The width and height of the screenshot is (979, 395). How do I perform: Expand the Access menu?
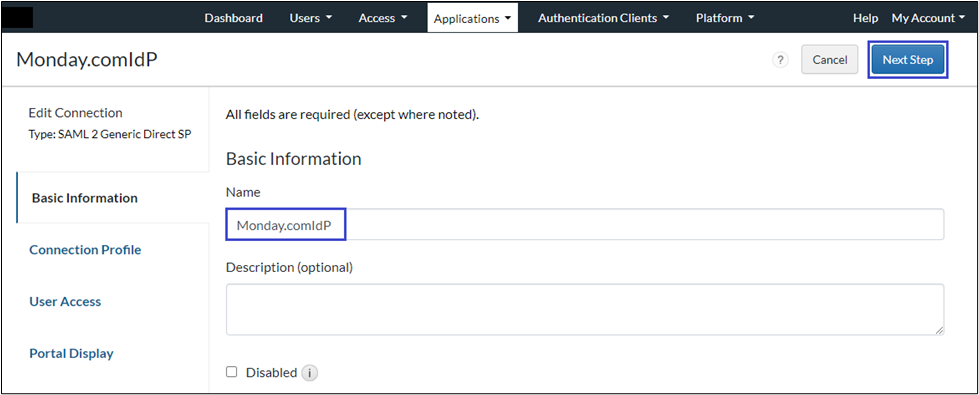pos(383,18)
